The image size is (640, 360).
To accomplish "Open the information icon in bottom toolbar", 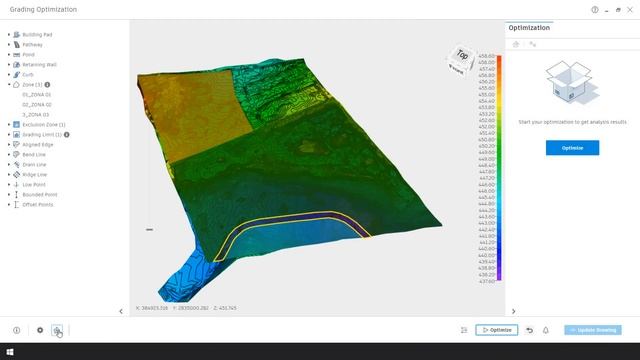I will click(16, 330).
